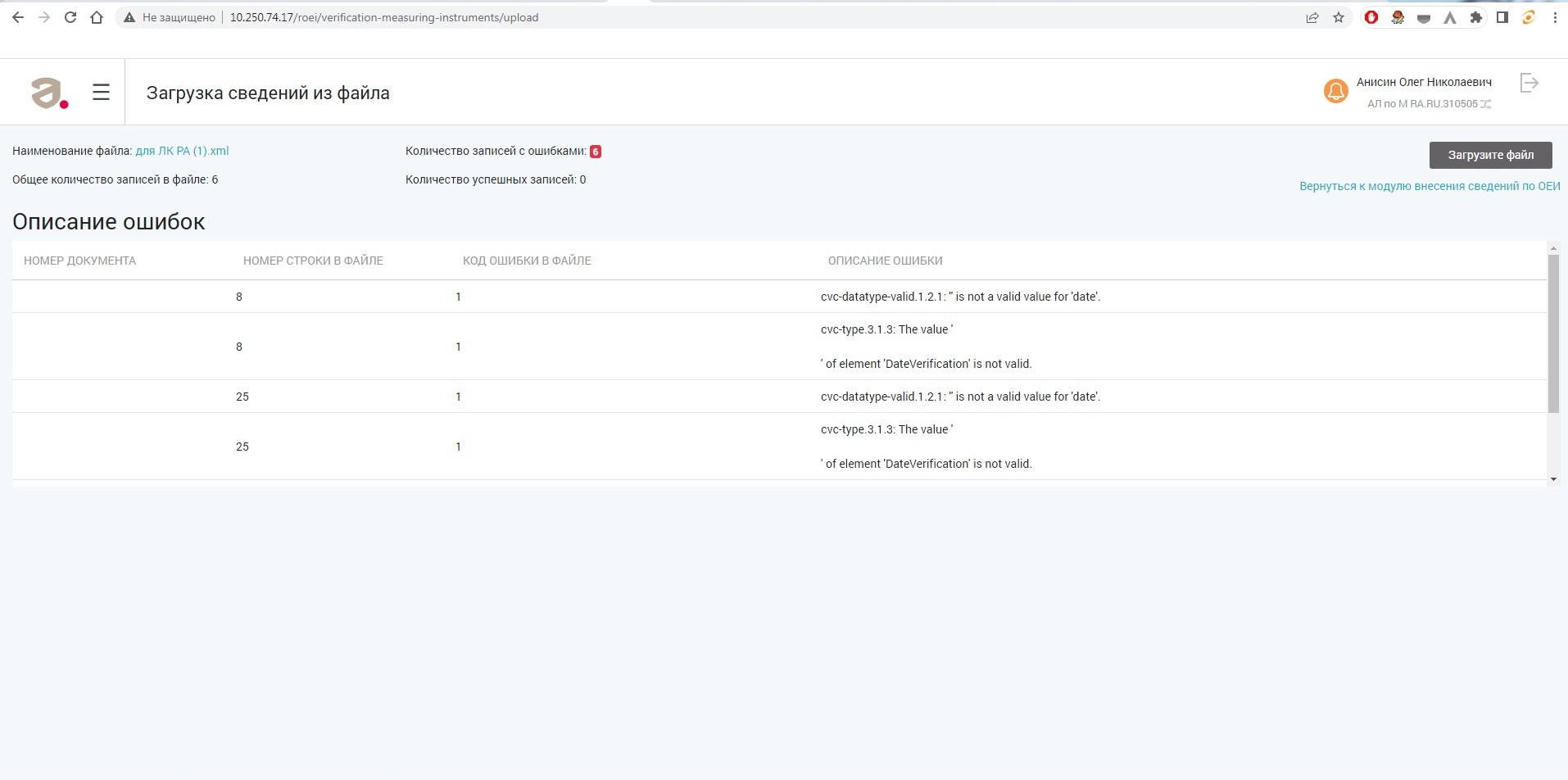This screenshot has height=780, width=1568.
Task: Open the AdBlock red stop-hand extension
Action: [1371, 17]
